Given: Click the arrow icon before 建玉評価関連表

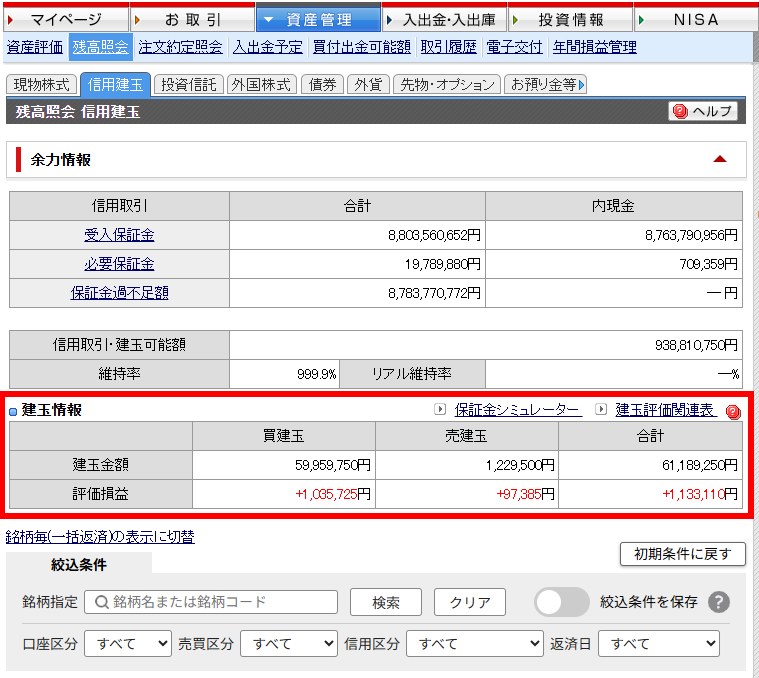Looking at the screenshot, I should [601, 410].
